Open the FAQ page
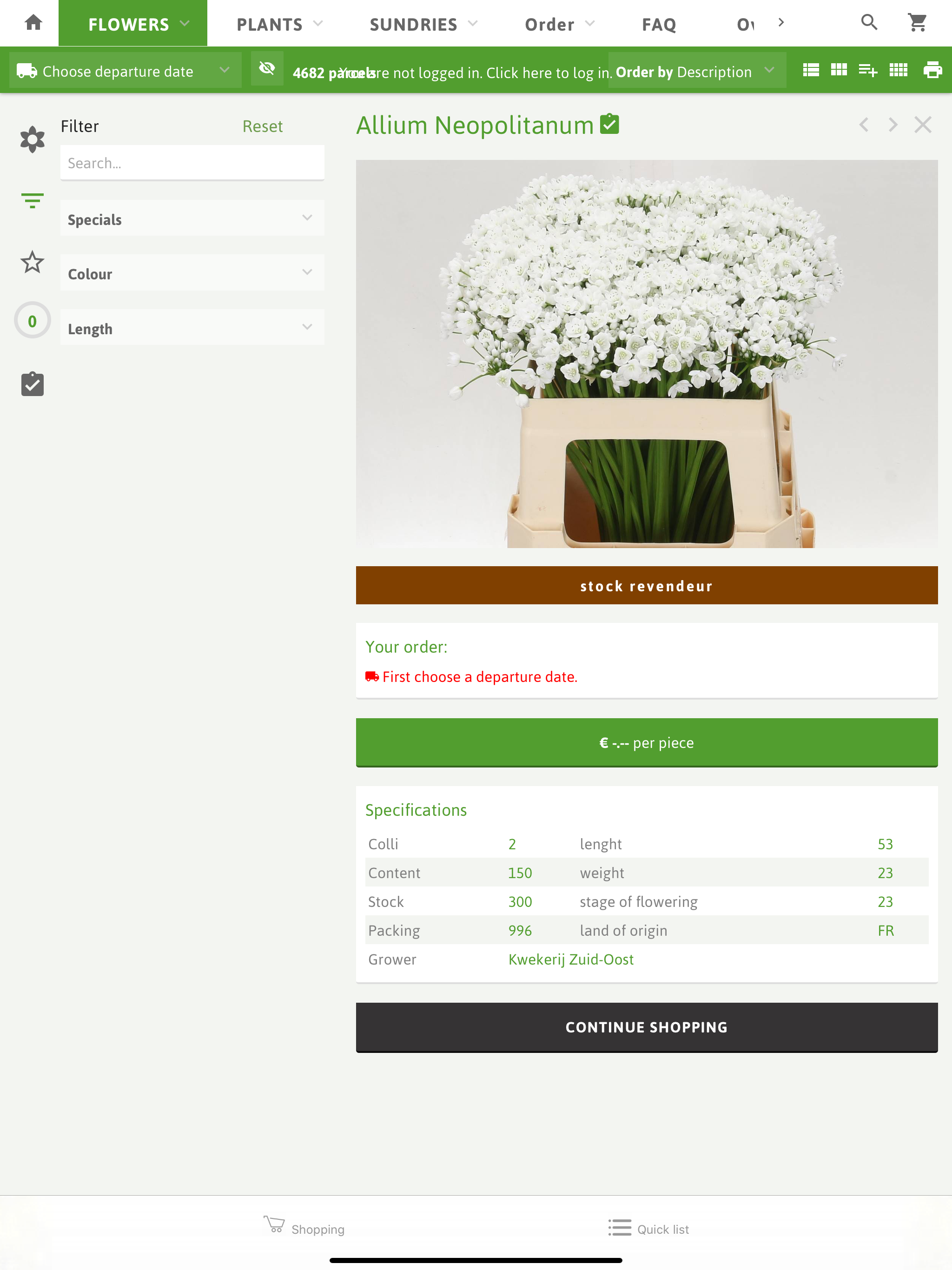 point(659,24)
